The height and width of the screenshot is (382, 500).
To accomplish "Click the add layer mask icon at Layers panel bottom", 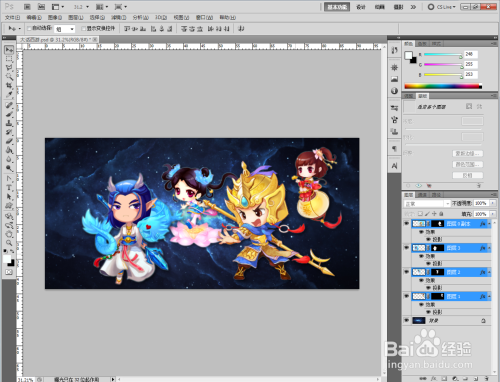I will click(x=444, y=379).
